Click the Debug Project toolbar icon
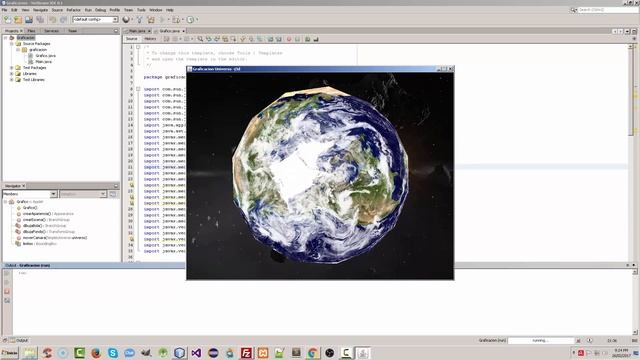This screenshot has width=640, height=360. point(176,20)
